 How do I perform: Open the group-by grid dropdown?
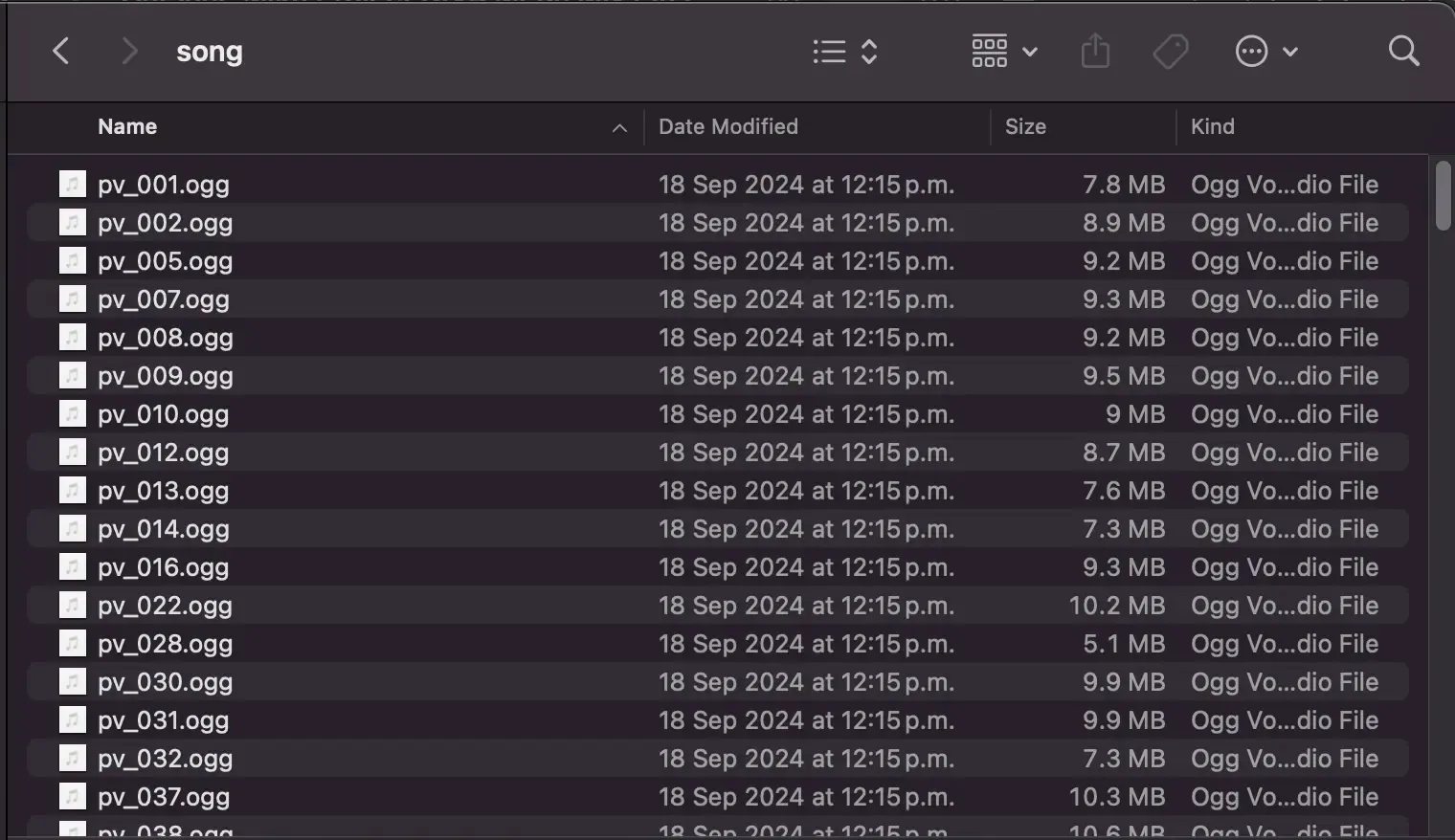tap(1003, 51)
